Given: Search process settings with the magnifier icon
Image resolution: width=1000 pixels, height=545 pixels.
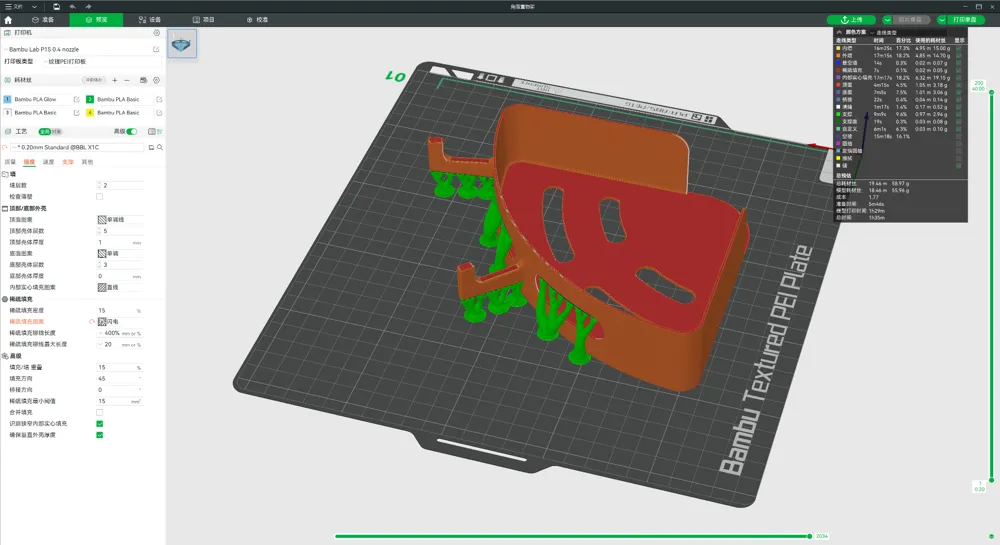Looking at the screenshot, I should tap(160, 147).
